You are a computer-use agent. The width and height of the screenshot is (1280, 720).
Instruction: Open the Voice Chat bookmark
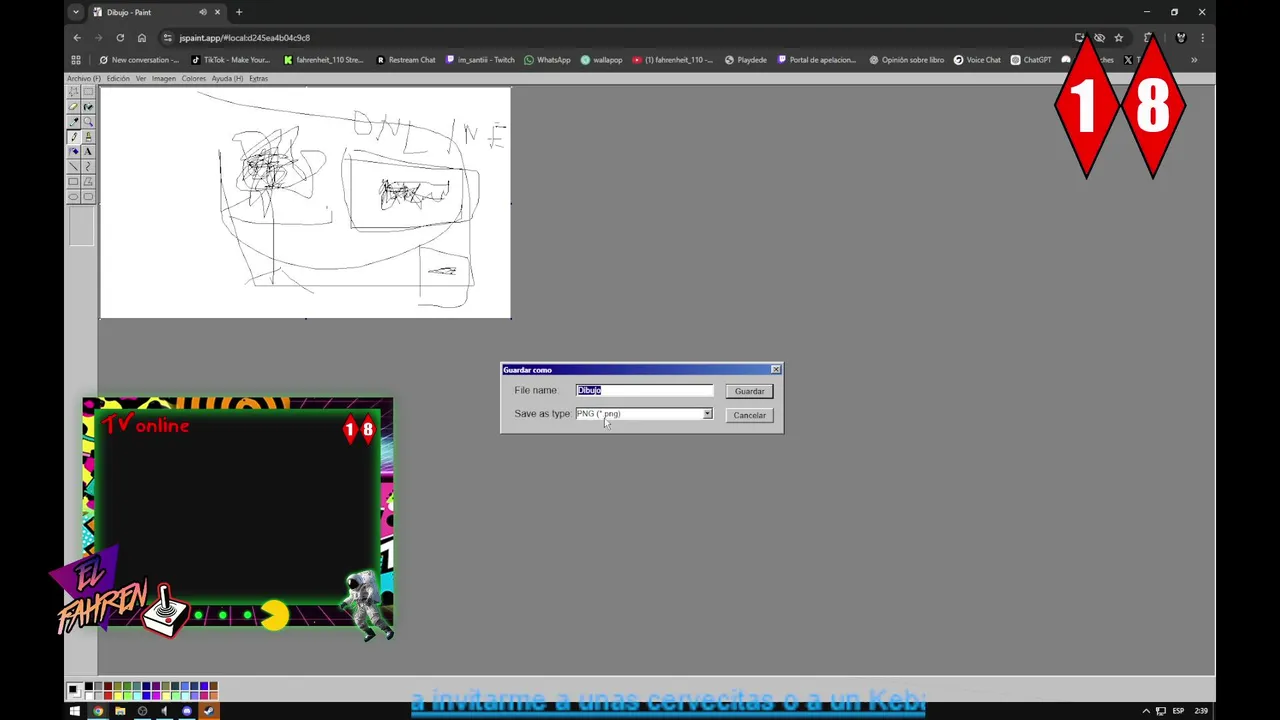click(x=977, y=60)
